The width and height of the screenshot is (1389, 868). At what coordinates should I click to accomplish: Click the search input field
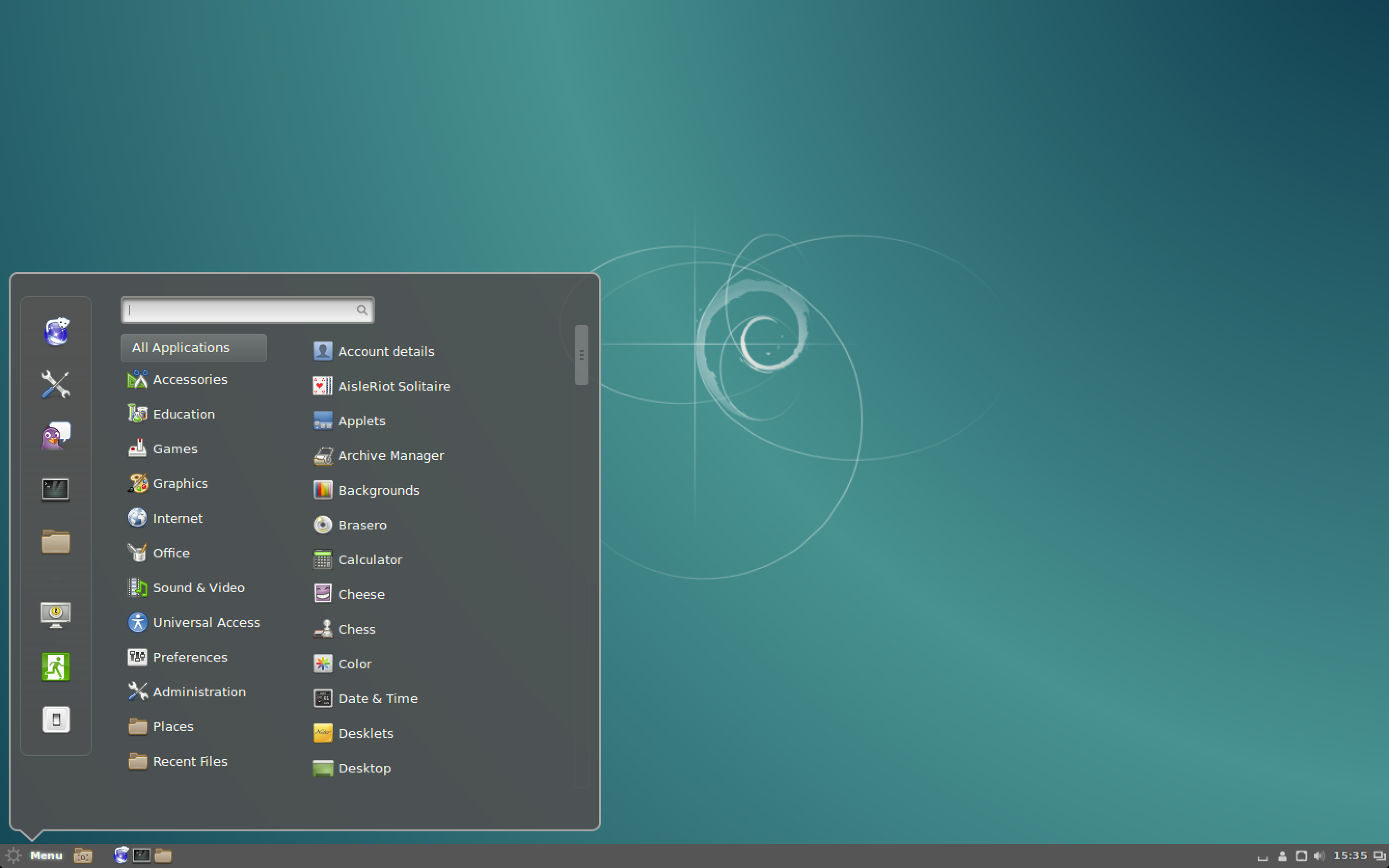point(246,310)
